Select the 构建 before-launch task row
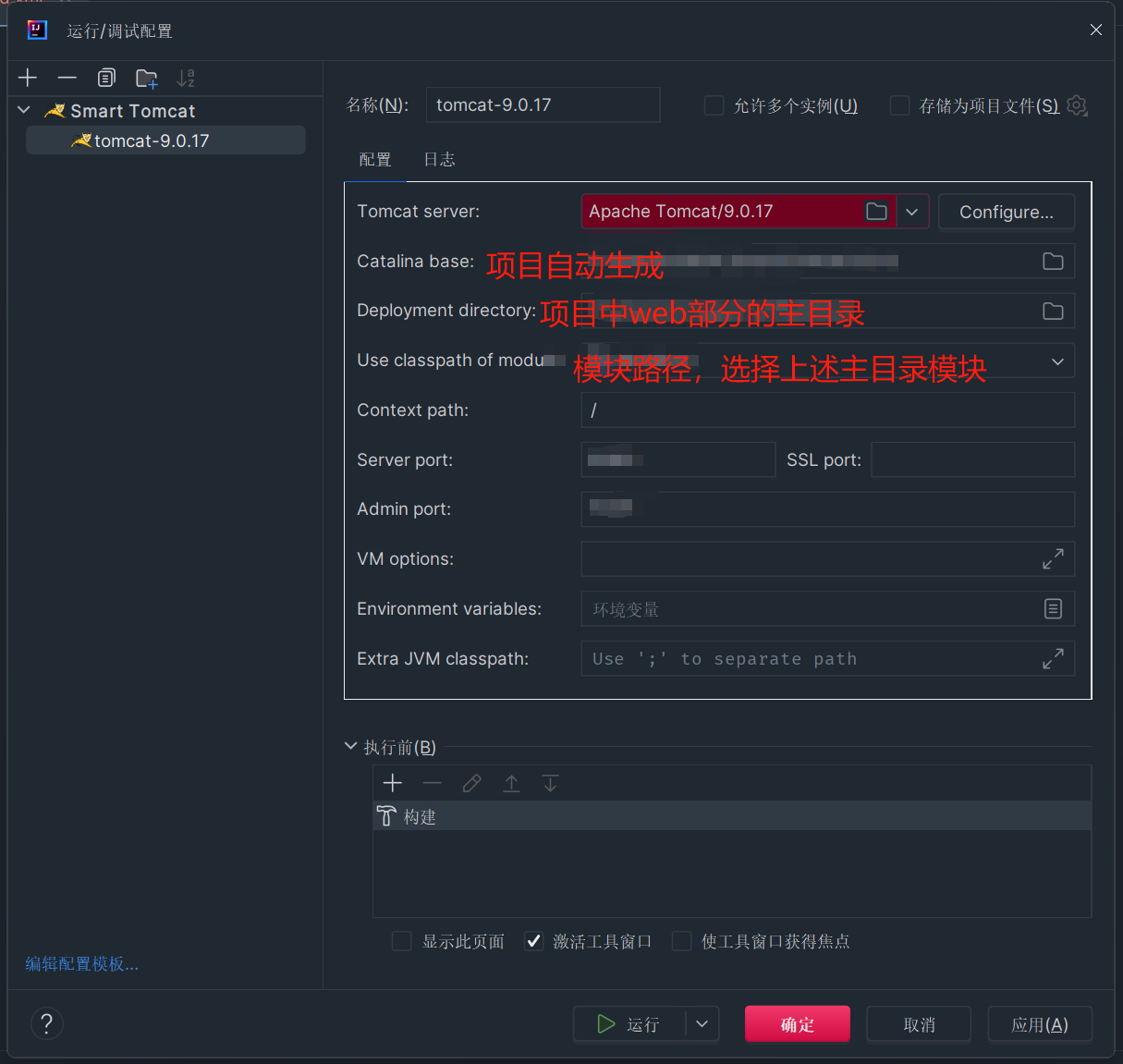 click(732, 816)
